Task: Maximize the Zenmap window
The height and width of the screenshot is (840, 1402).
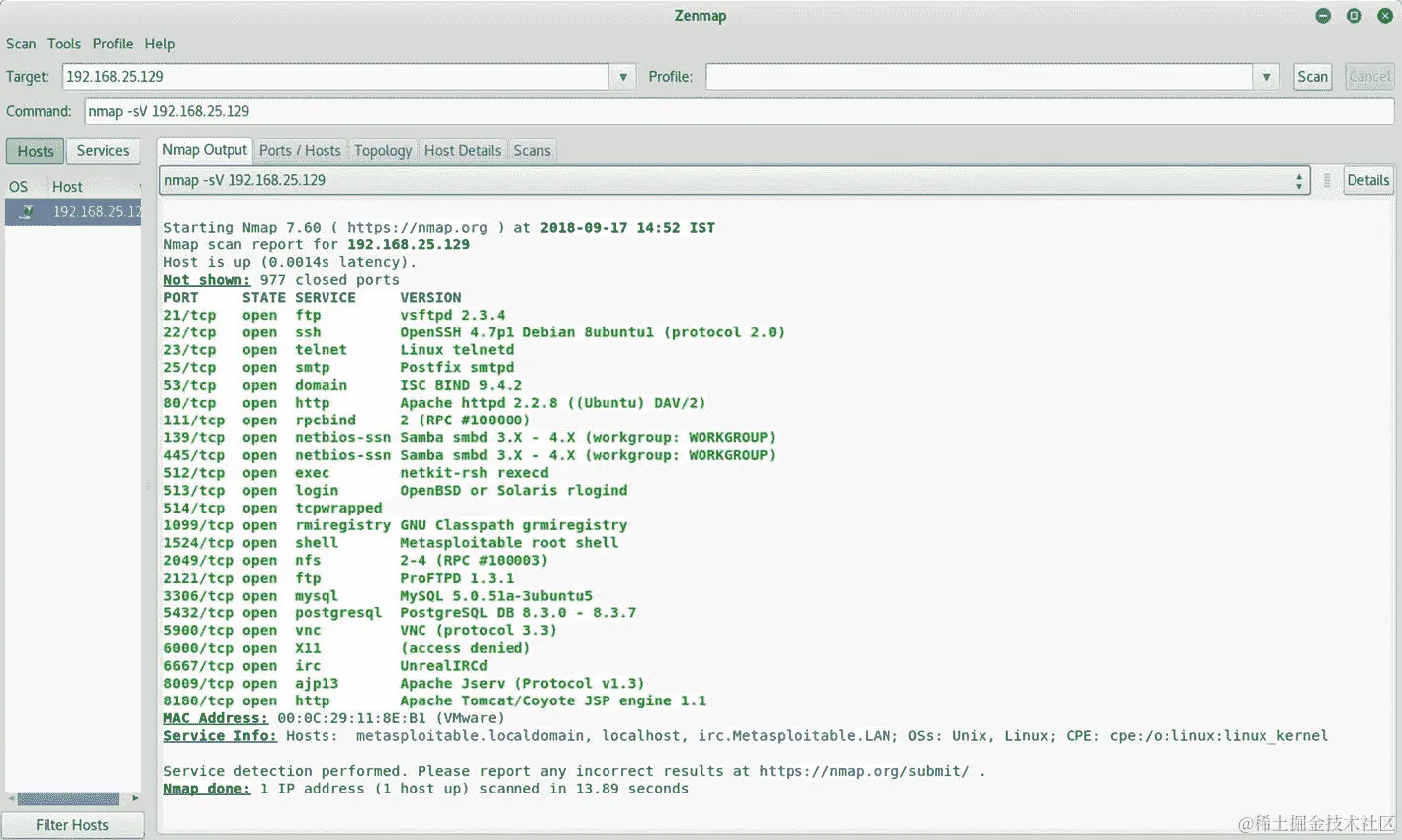Action: click(1355, 16)
